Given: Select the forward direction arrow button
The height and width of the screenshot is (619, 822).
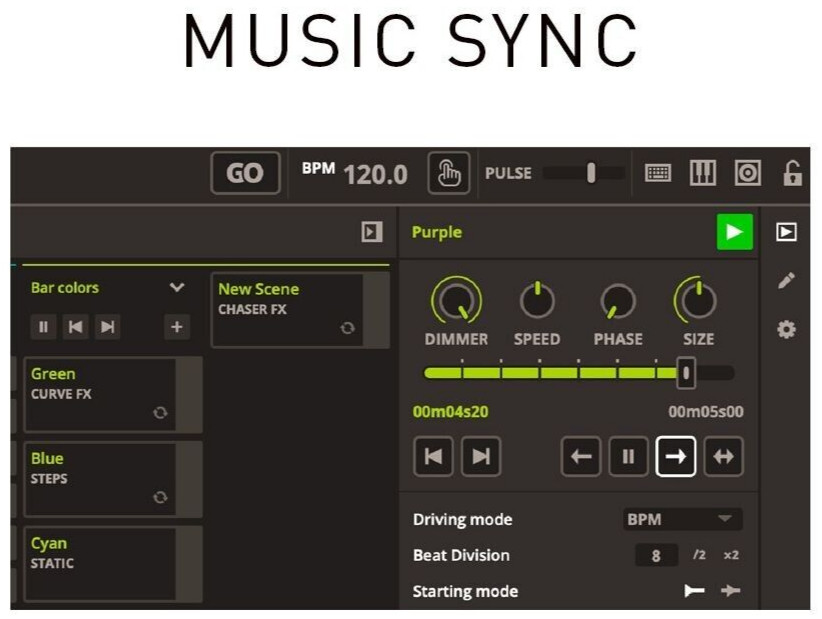Looking at the screenshot, I should click(676, 457).
